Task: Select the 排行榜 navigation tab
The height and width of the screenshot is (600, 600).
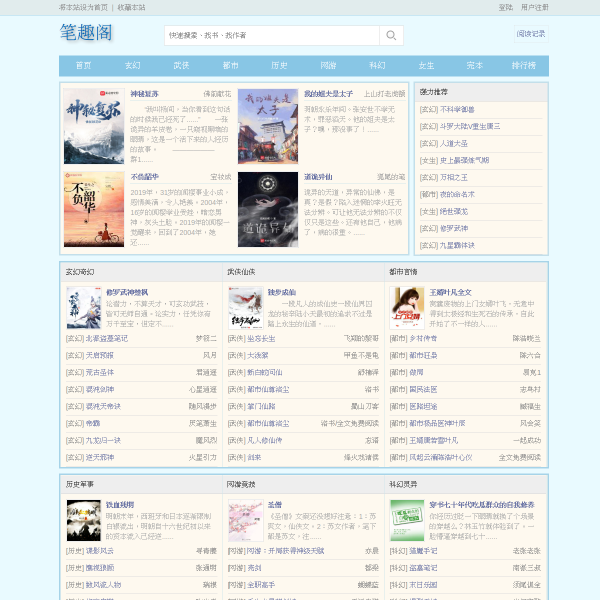Action: point(524,65)
